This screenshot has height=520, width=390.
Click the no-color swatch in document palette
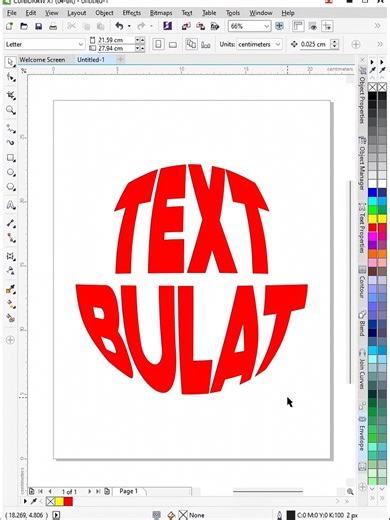(50, 502)
